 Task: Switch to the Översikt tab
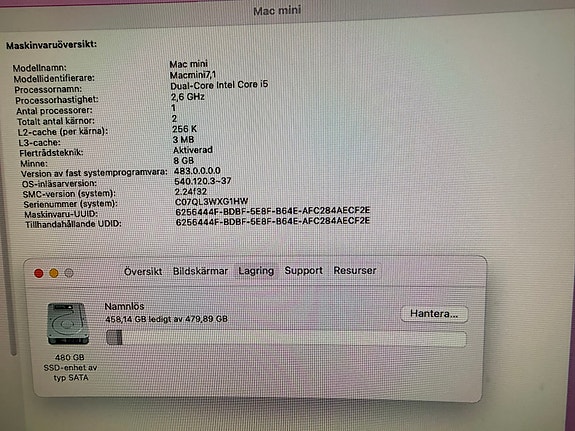click(x=143, y=271)
